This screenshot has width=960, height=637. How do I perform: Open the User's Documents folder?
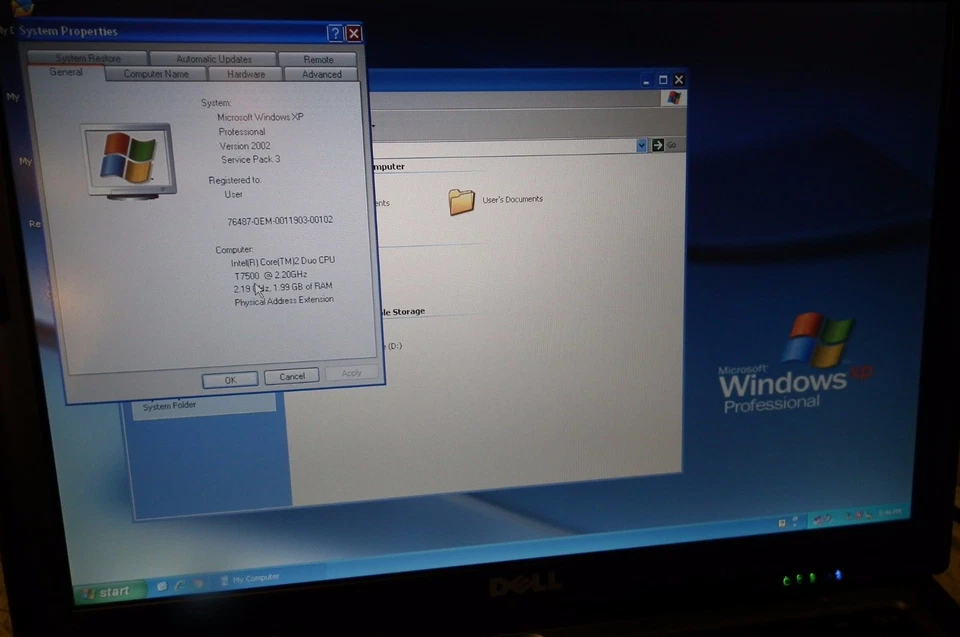(462, 200)
